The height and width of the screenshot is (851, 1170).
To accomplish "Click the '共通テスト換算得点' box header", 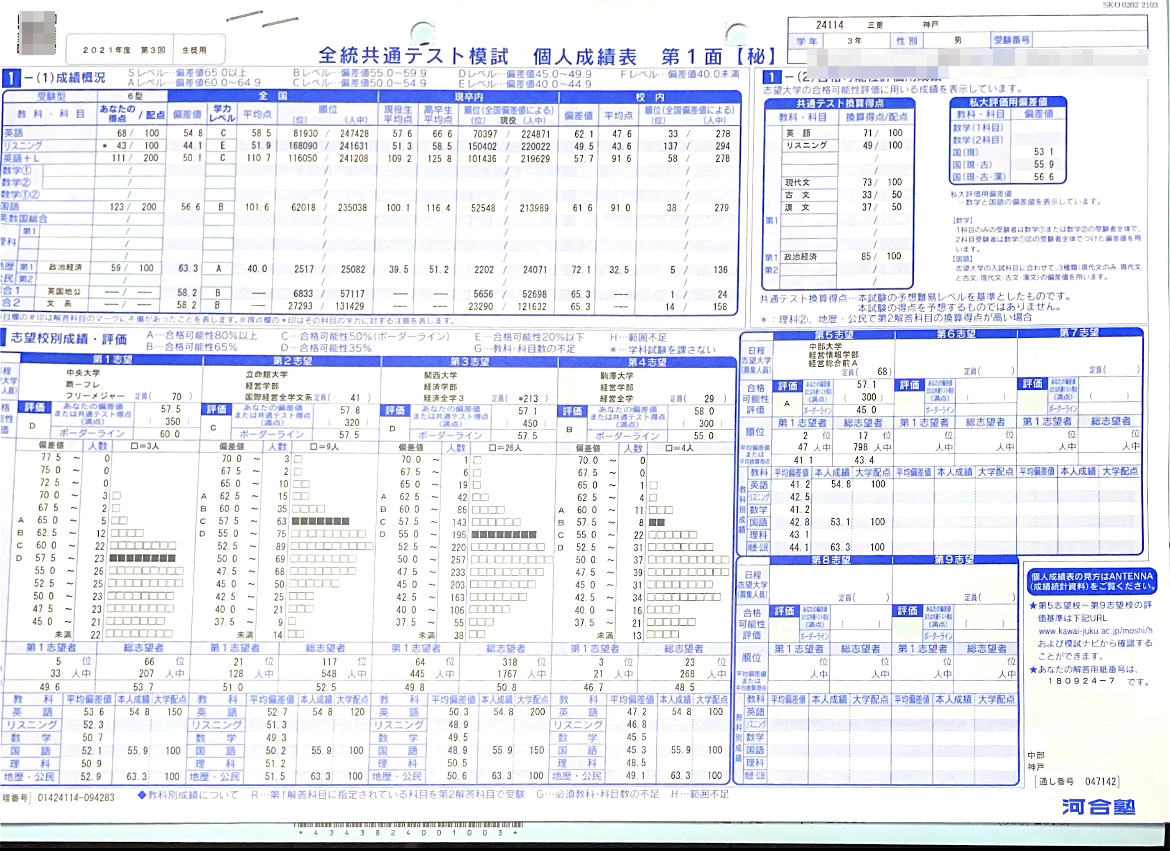I will [839, 104].
